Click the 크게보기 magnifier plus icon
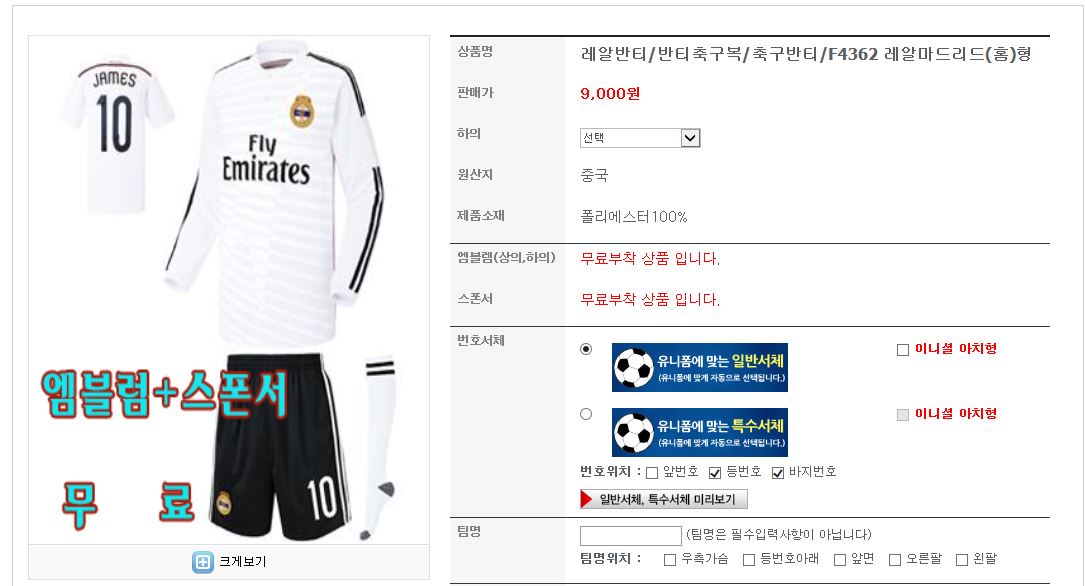 coord(203,562)
